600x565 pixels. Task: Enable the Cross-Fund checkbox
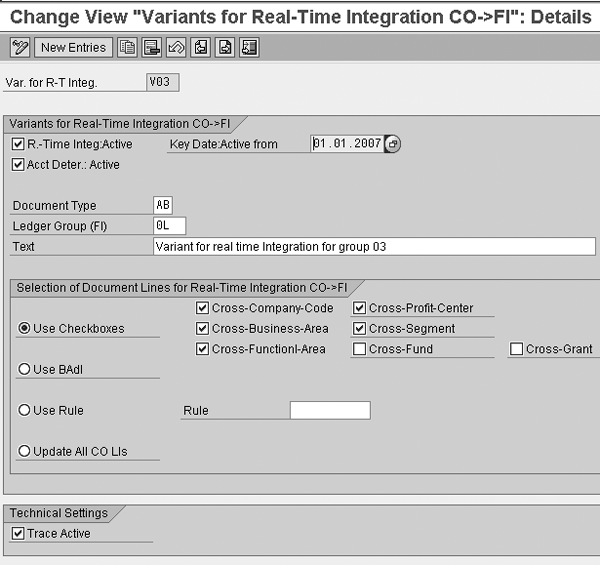(360, 349)
